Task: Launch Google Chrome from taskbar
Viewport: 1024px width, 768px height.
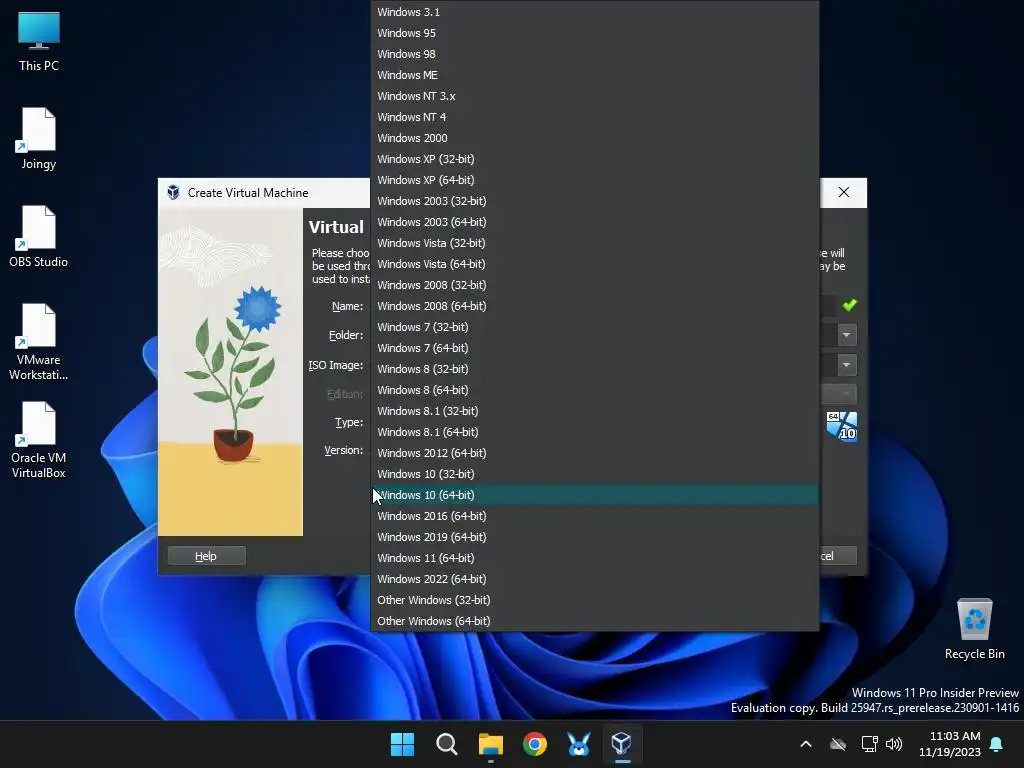Action: [x=535, y=744]
